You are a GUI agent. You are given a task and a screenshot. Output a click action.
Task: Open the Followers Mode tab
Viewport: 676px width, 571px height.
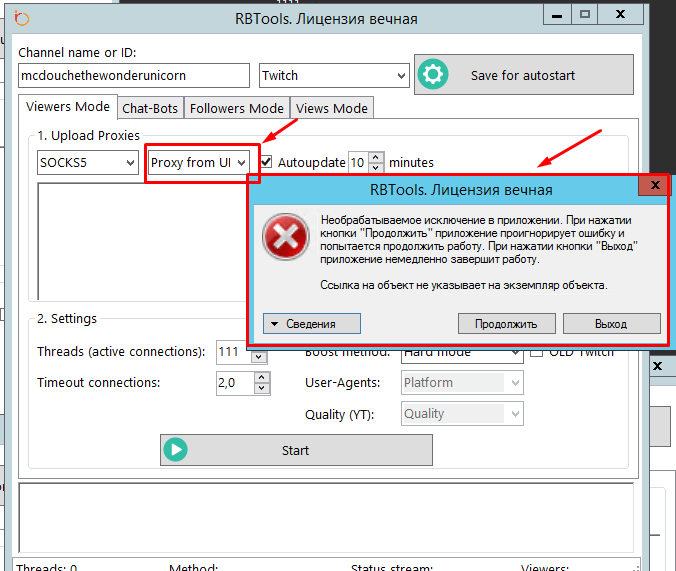tap(237, 108)
